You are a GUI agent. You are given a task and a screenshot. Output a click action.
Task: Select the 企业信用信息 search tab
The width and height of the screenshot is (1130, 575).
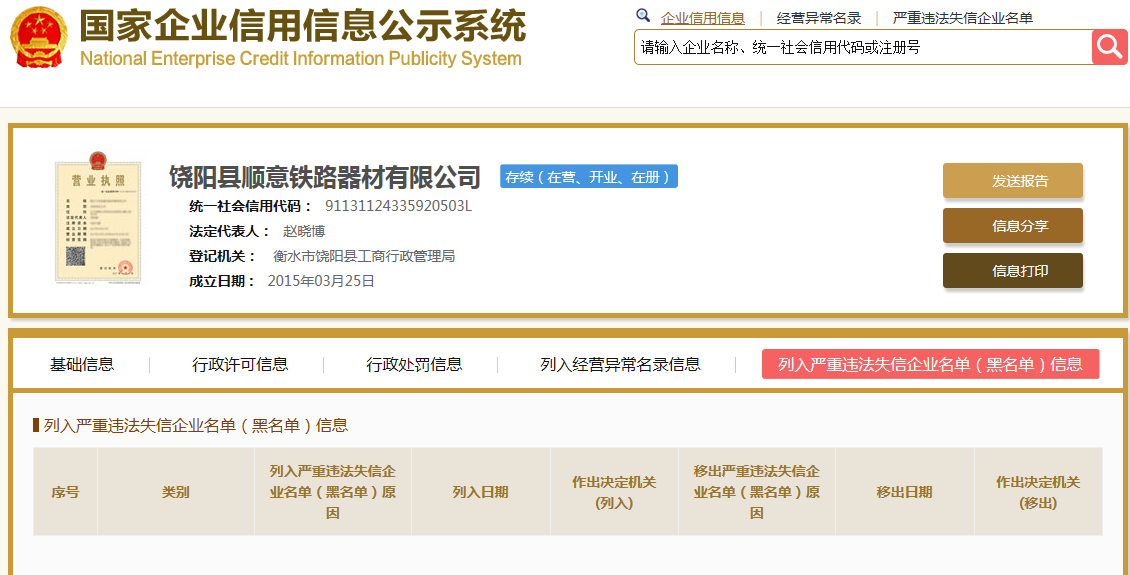[703, 18]
